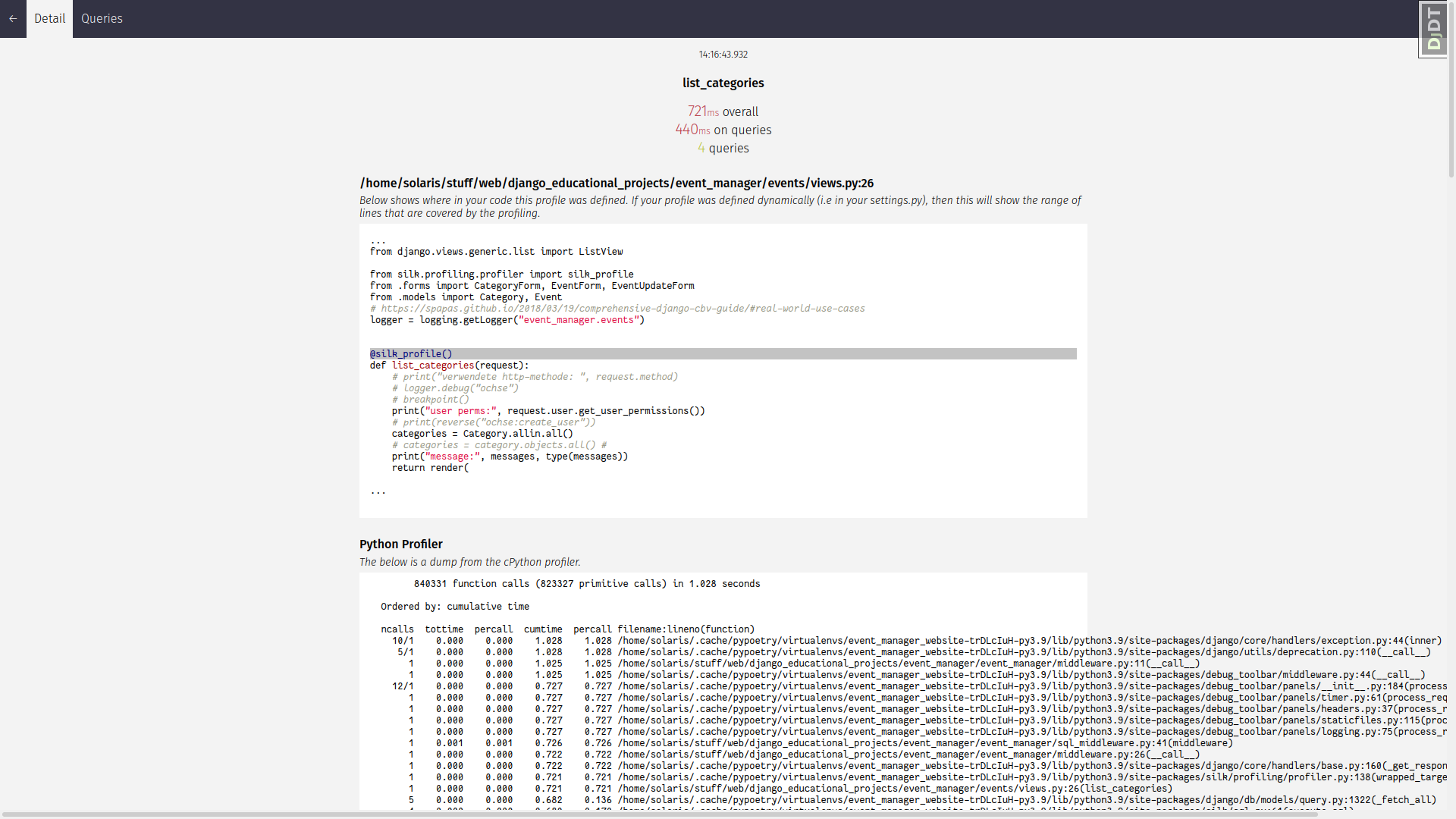Click the 'Ordered by: cumulative time' text

[x=455, y=607]
